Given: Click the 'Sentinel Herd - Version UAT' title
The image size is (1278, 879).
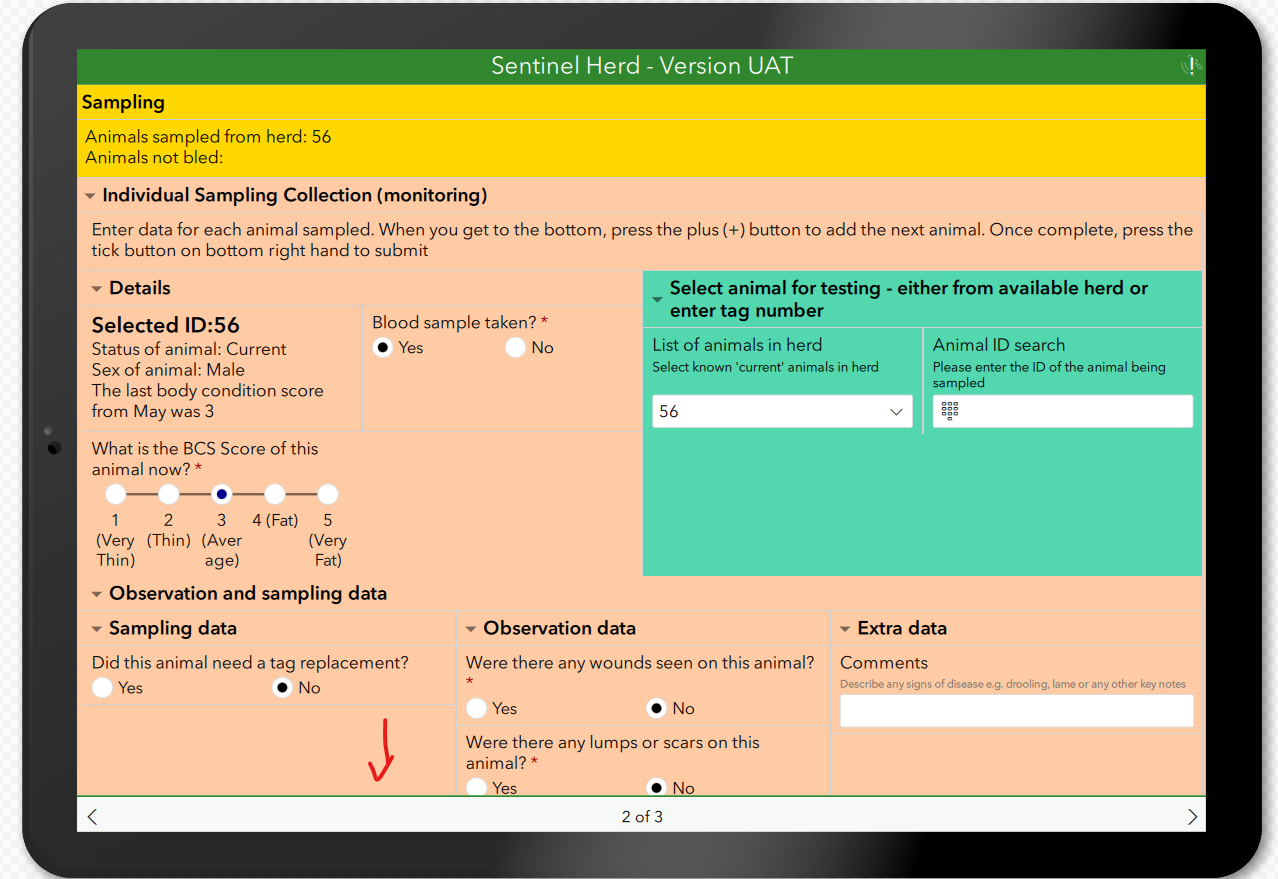Looking at the screenshot, I should (642, 66).
